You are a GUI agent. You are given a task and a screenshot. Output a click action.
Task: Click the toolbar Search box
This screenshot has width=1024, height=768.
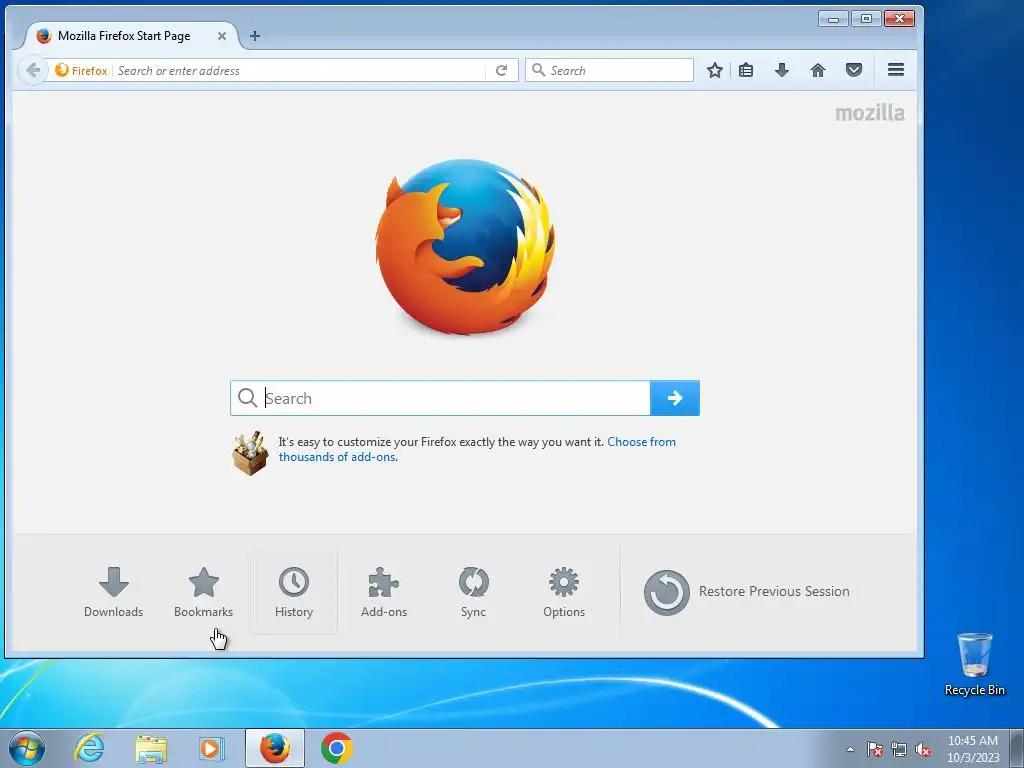coord(609,70)
